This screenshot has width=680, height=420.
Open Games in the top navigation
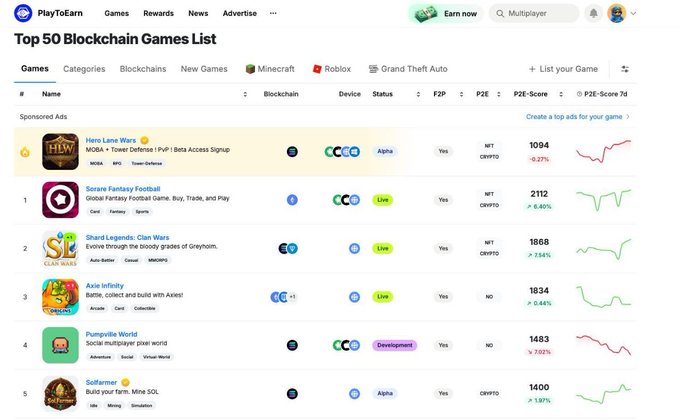pyautogui.click(x=117, y=13)
